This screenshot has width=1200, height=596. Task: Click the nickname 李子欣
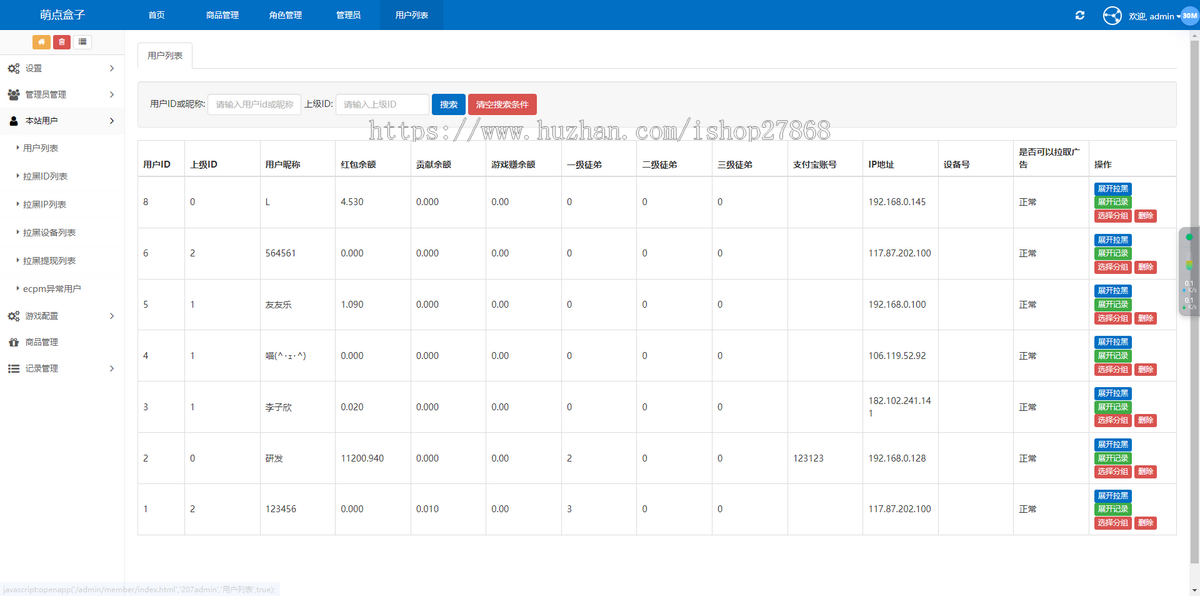coord(278,407)
